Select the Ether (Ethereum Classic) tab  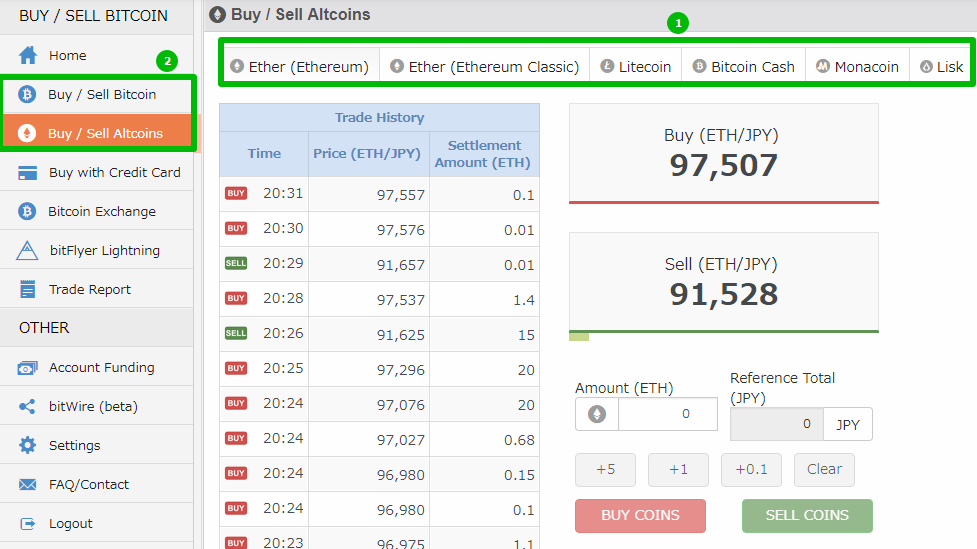tap(485, 67)
